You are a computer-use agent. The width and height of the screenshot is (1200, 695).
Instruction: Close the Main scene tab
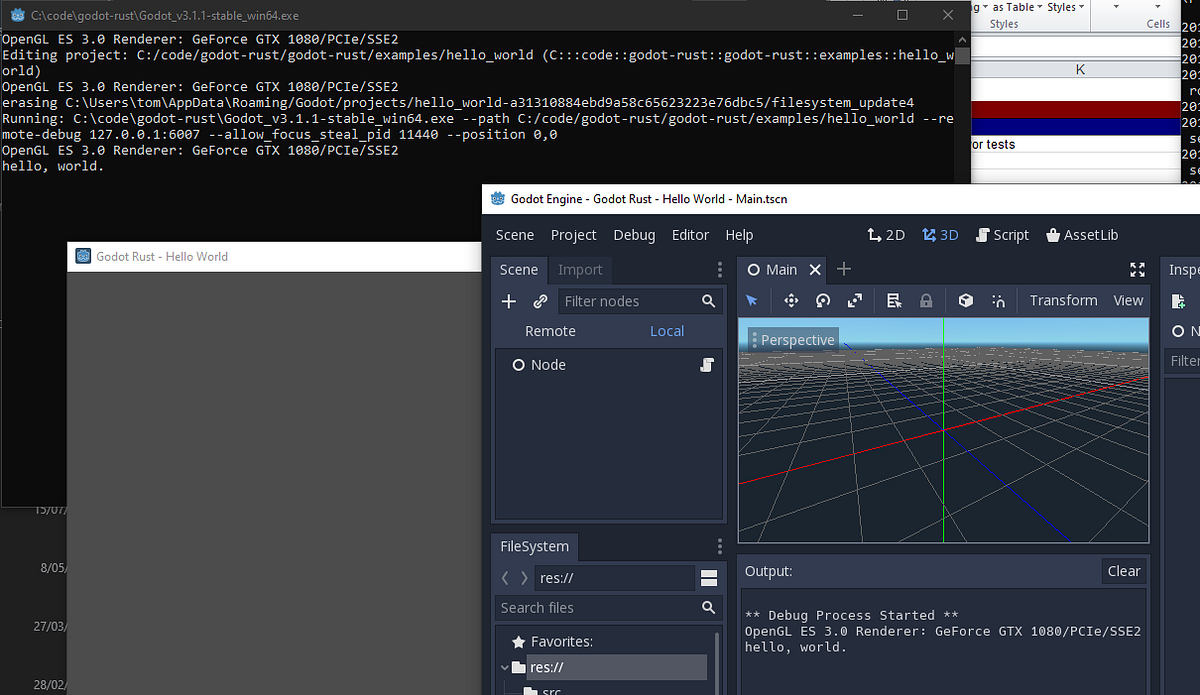pyautogui.click(x=815, y=269)
